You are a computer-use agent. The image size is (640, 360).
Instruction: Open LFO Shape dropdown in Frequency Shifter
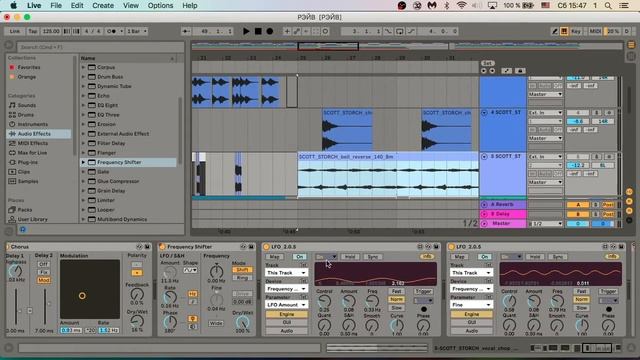click(190, 270)
